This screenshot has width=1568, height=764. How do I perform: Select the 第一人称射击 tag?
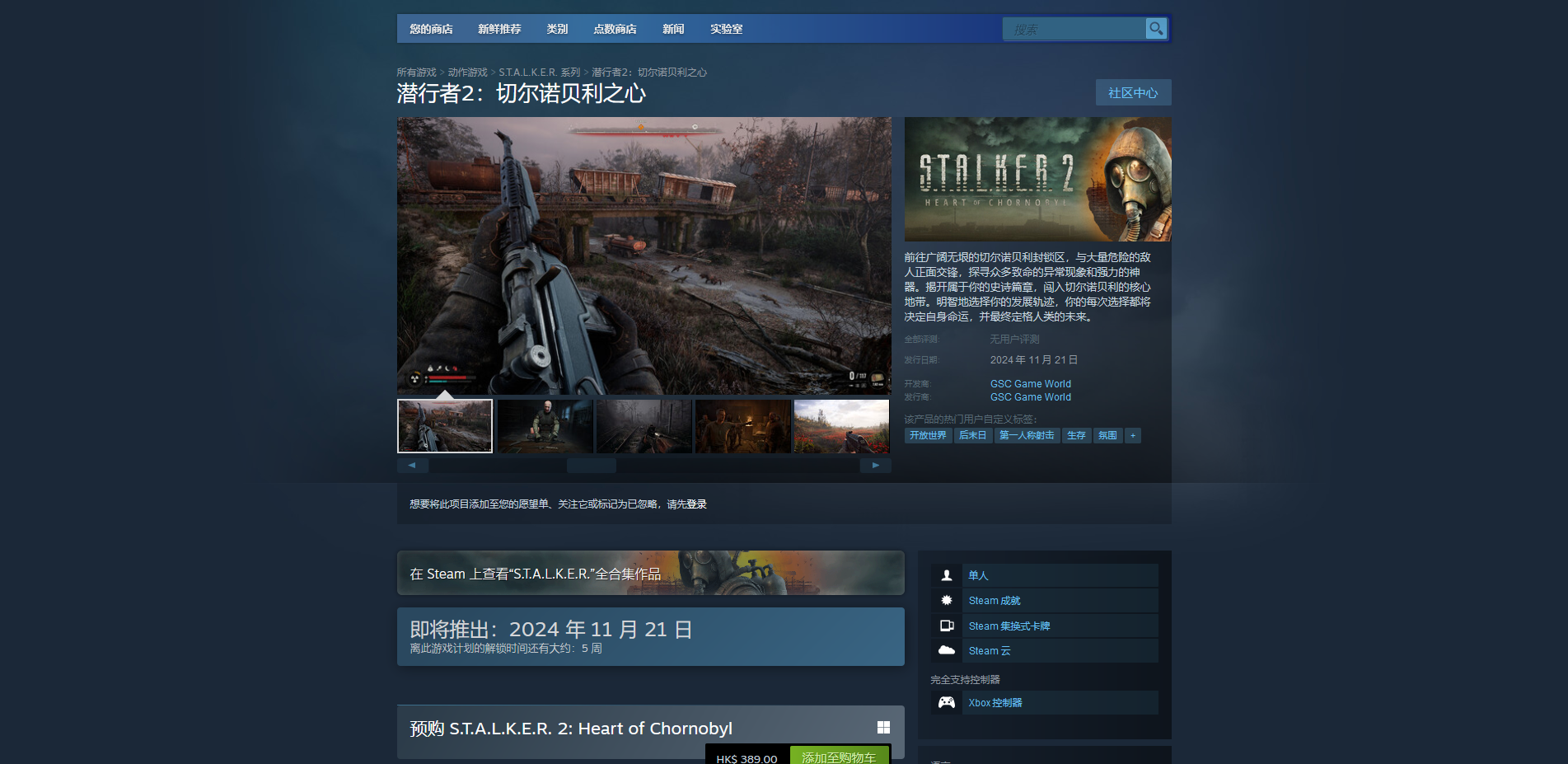pyautogui.click(x=1027, y=435)
